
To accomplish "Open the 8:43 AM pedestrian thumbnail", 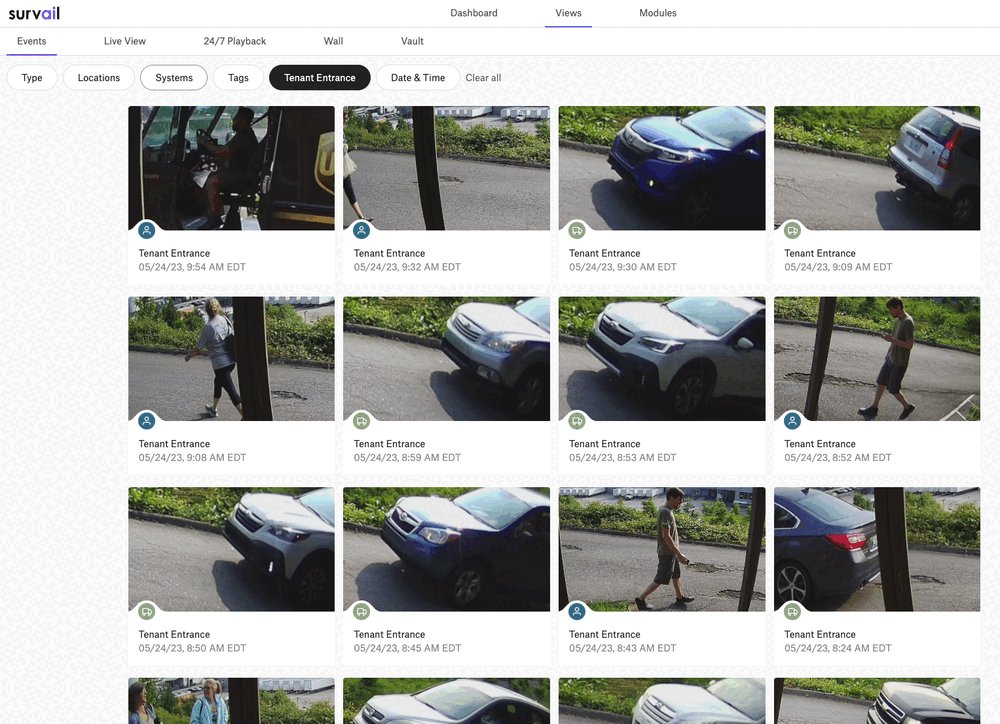I will click(x=662, y=549).
